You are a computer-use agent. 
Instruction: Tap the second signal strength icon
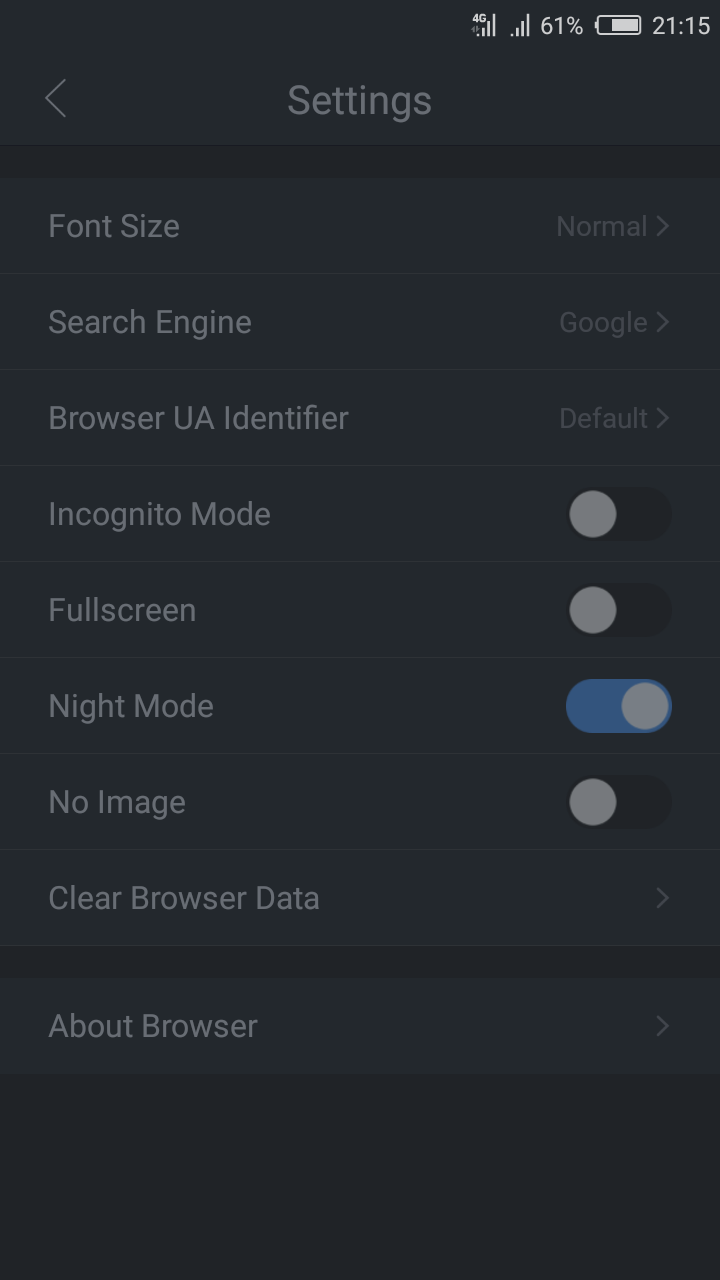tap(520, 27)
